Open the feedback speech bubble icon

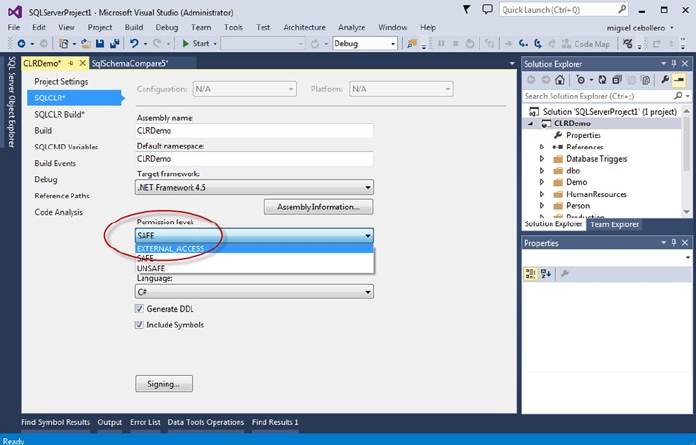[x=487, y=9]
